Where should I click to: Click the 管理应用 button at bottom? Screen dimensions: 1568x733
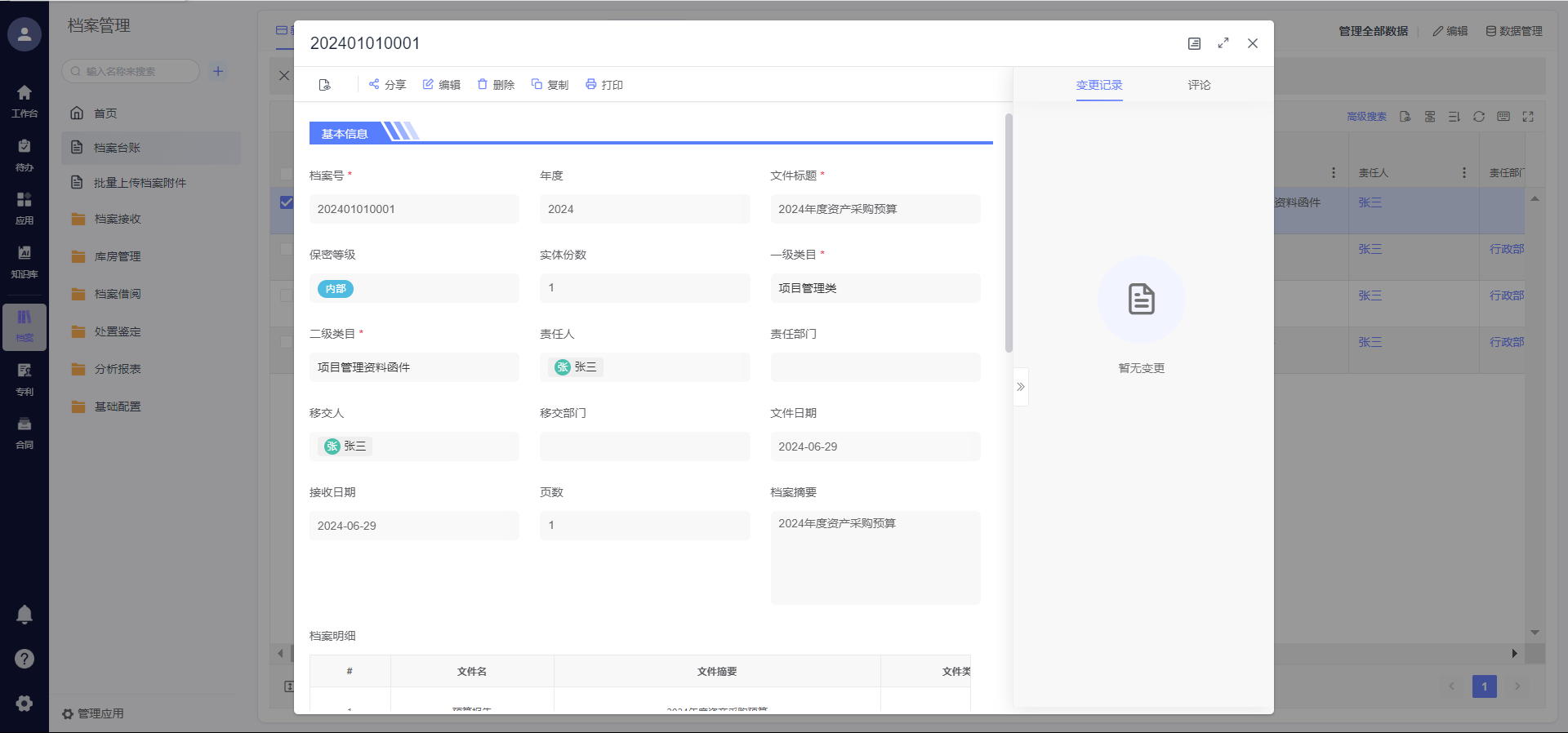click(93, 713)
